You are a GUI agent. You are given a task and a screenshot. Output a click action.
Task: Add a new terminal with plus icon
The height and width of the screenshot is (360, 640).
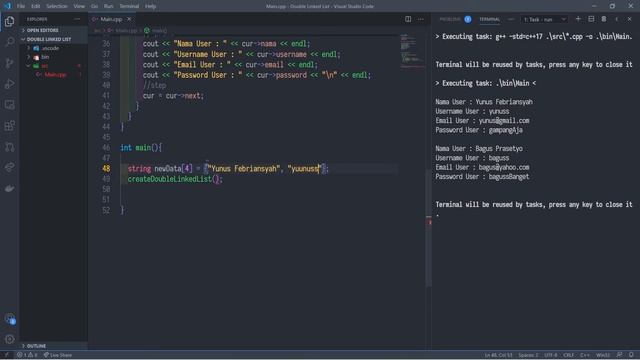[578, 19]
